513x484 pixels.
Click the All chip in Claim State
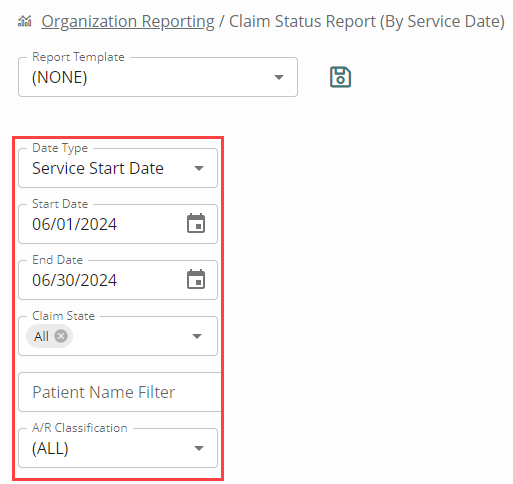pyautogui.click(x=41, y=336)
